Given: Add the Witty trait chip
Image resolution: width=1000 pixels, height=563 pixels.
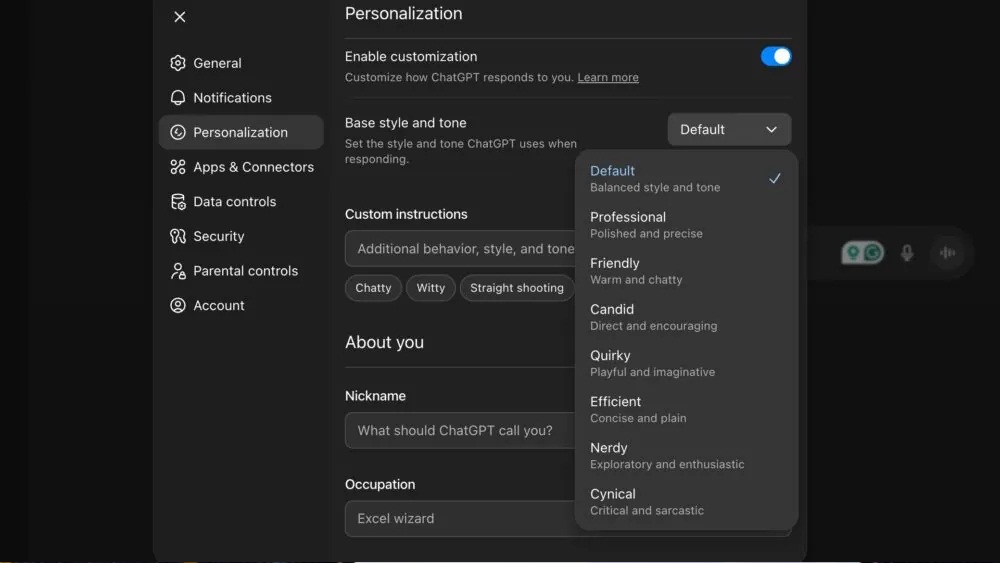Looking at the screenshot, I should click(x=431, y=288).
